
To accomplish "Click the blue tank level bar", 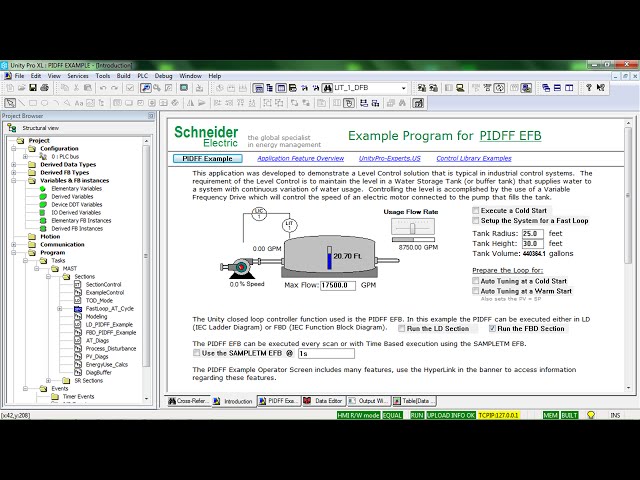I will pos(329,258).
